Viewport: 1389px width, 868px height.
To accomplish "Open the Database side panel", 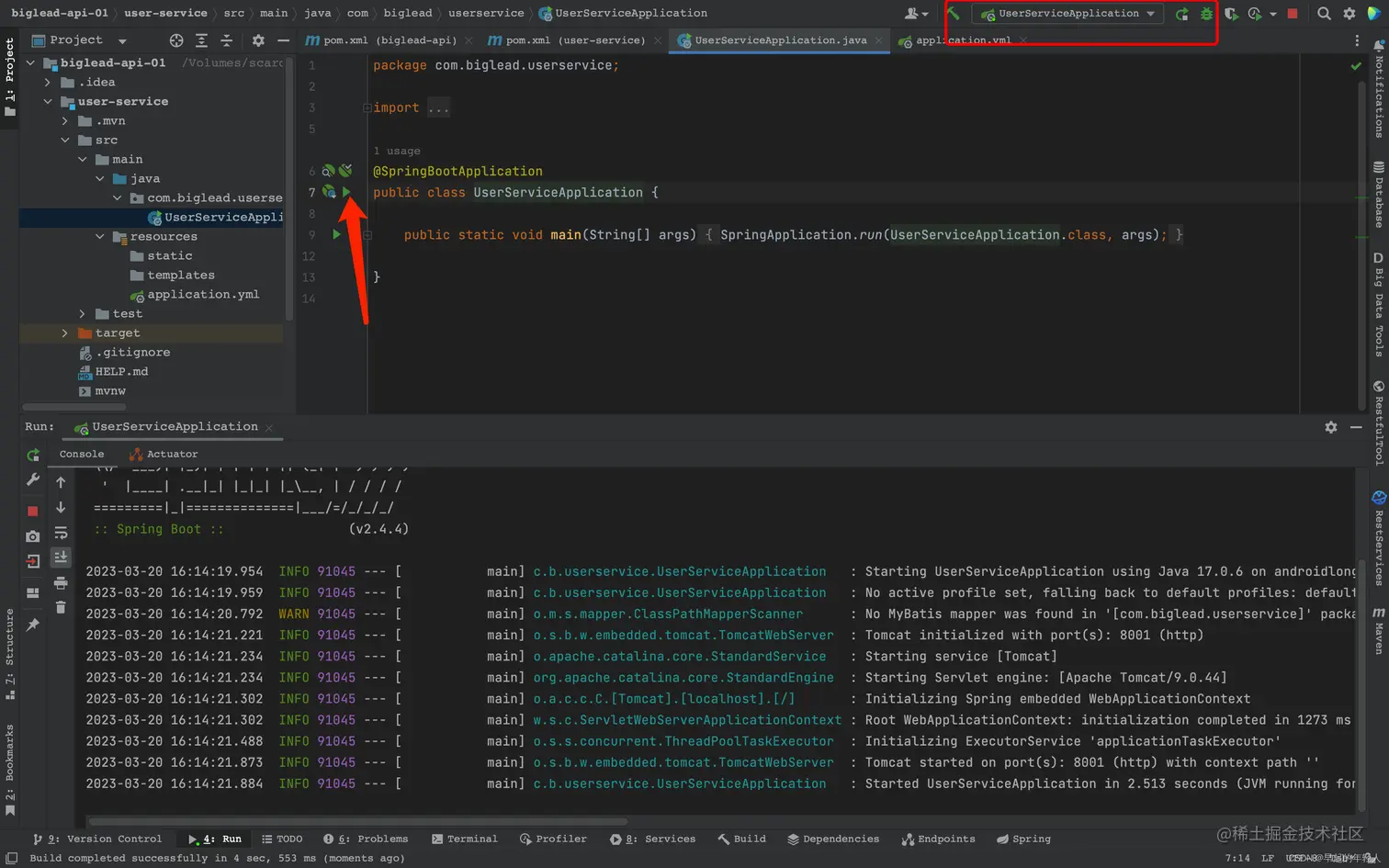I will click(1379, 195).
